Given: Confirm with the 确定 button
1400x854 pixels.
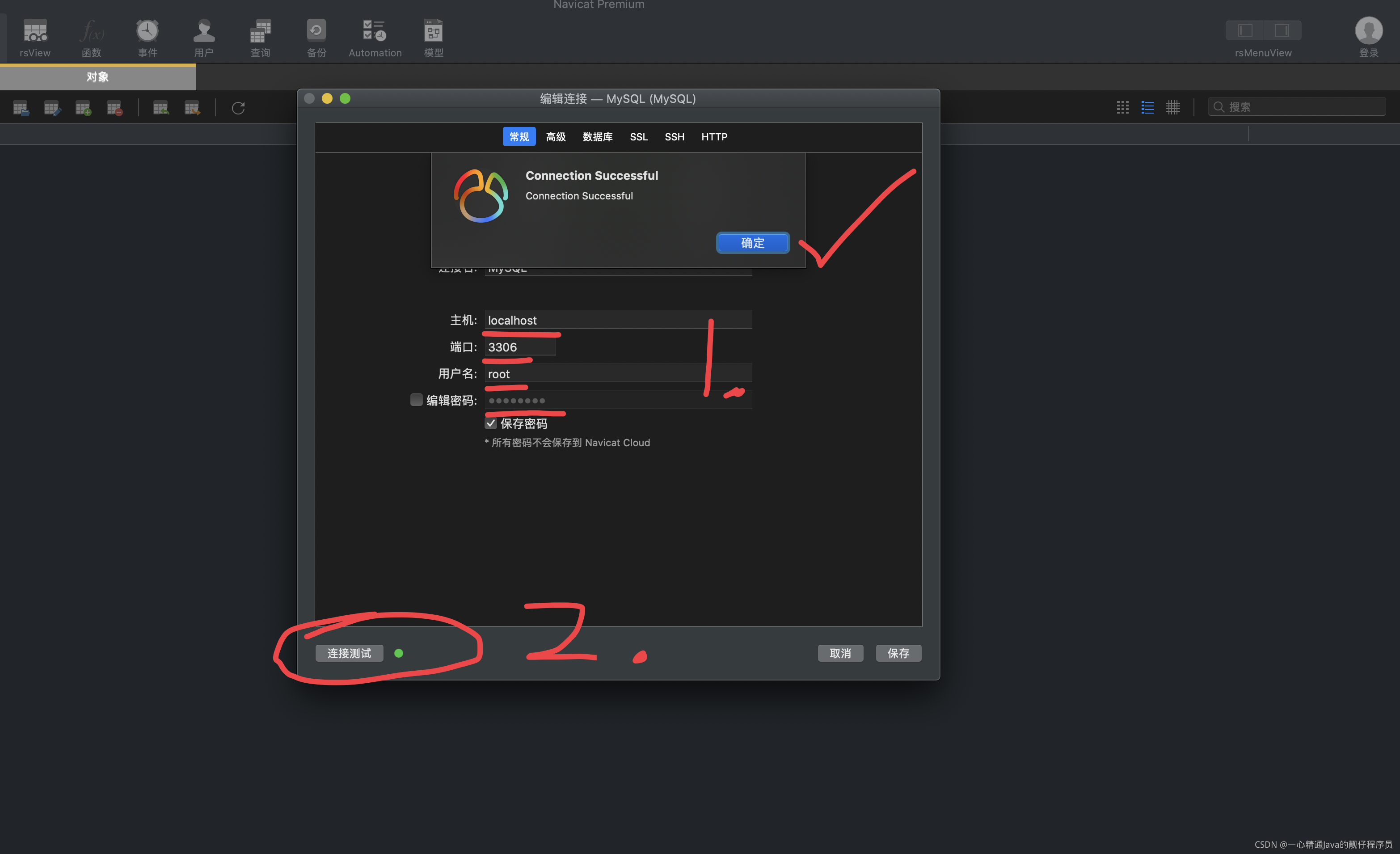Looking at the screenshot, I should click(x=753, y=243).
